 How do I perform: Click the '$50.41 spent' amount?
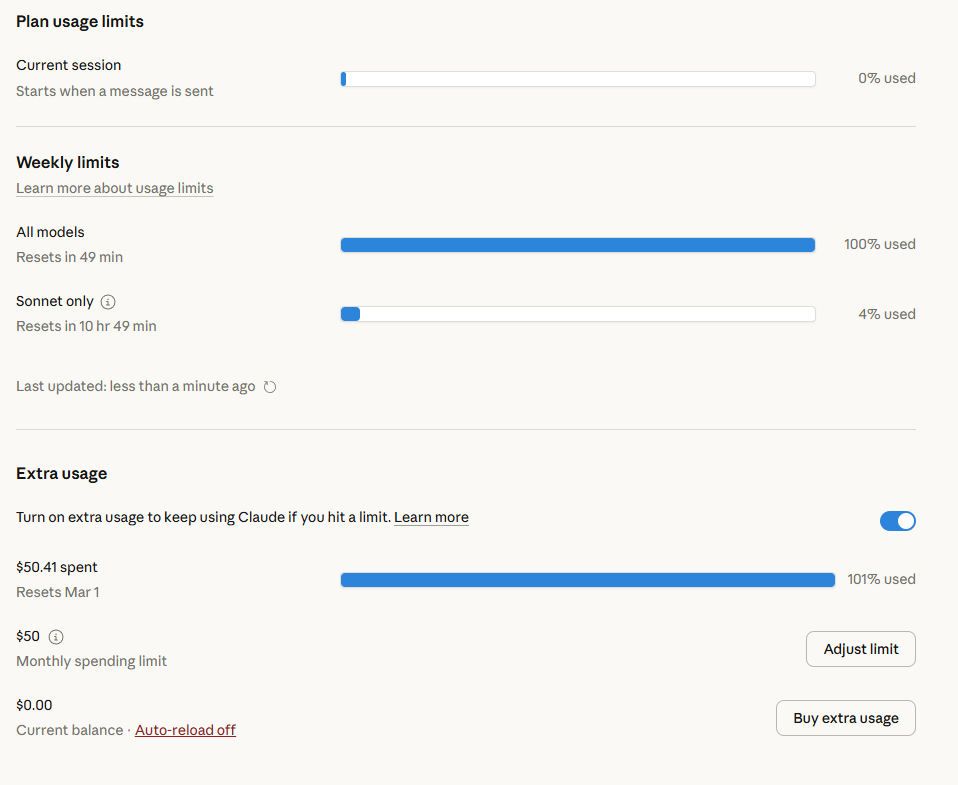pos(57,567)
